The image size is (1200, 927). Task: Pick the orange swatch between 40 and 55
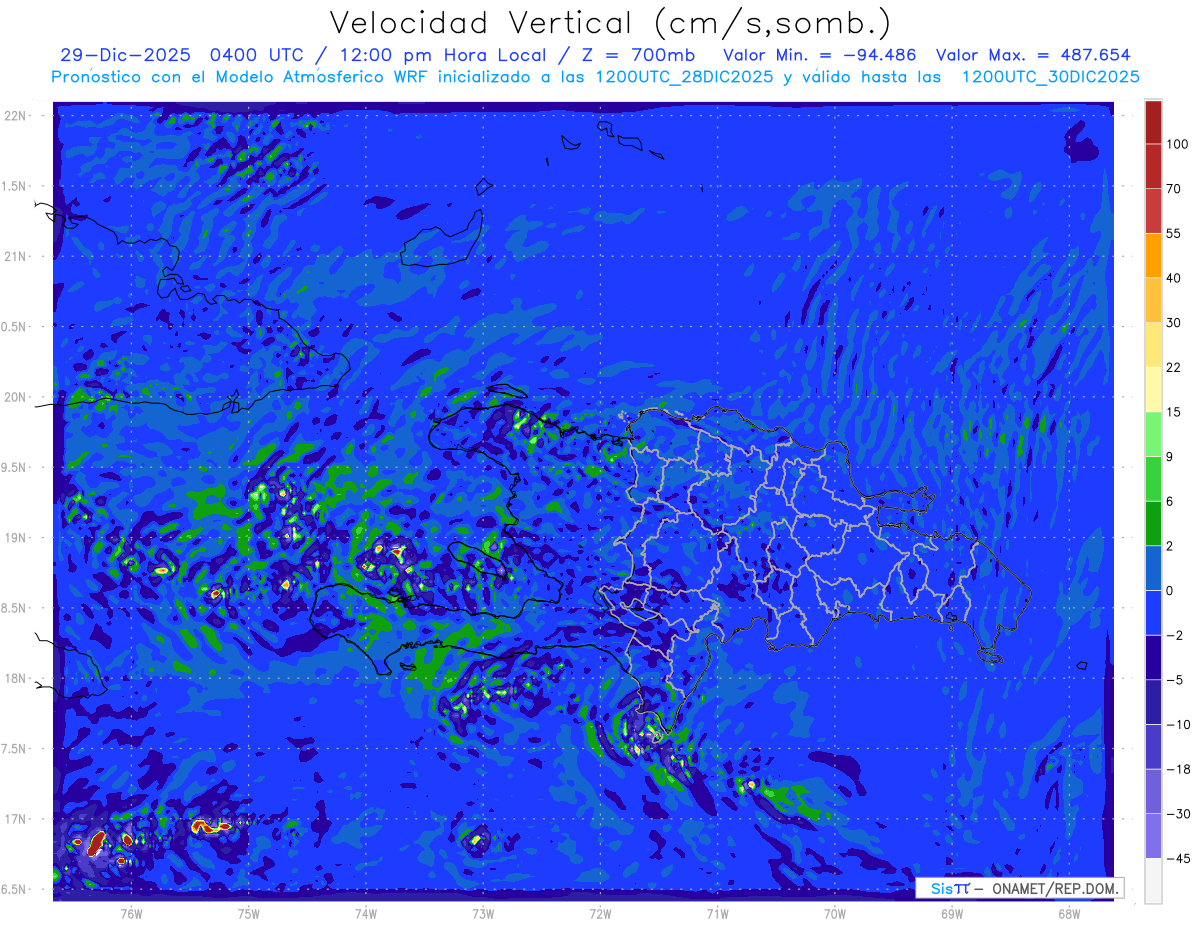click(1153, 255)
